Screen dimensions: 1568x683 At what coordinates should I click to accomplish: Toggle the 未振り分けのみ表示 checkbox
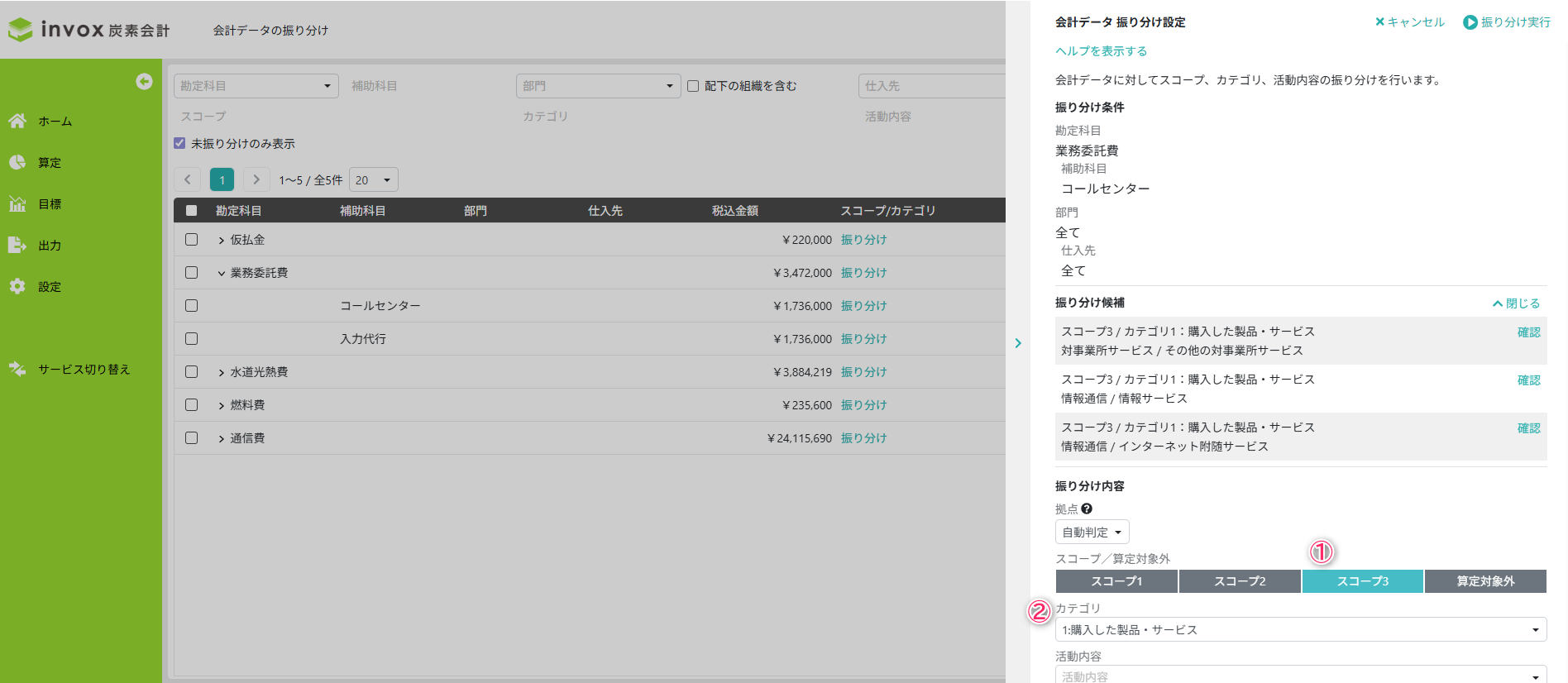point(179,143)
